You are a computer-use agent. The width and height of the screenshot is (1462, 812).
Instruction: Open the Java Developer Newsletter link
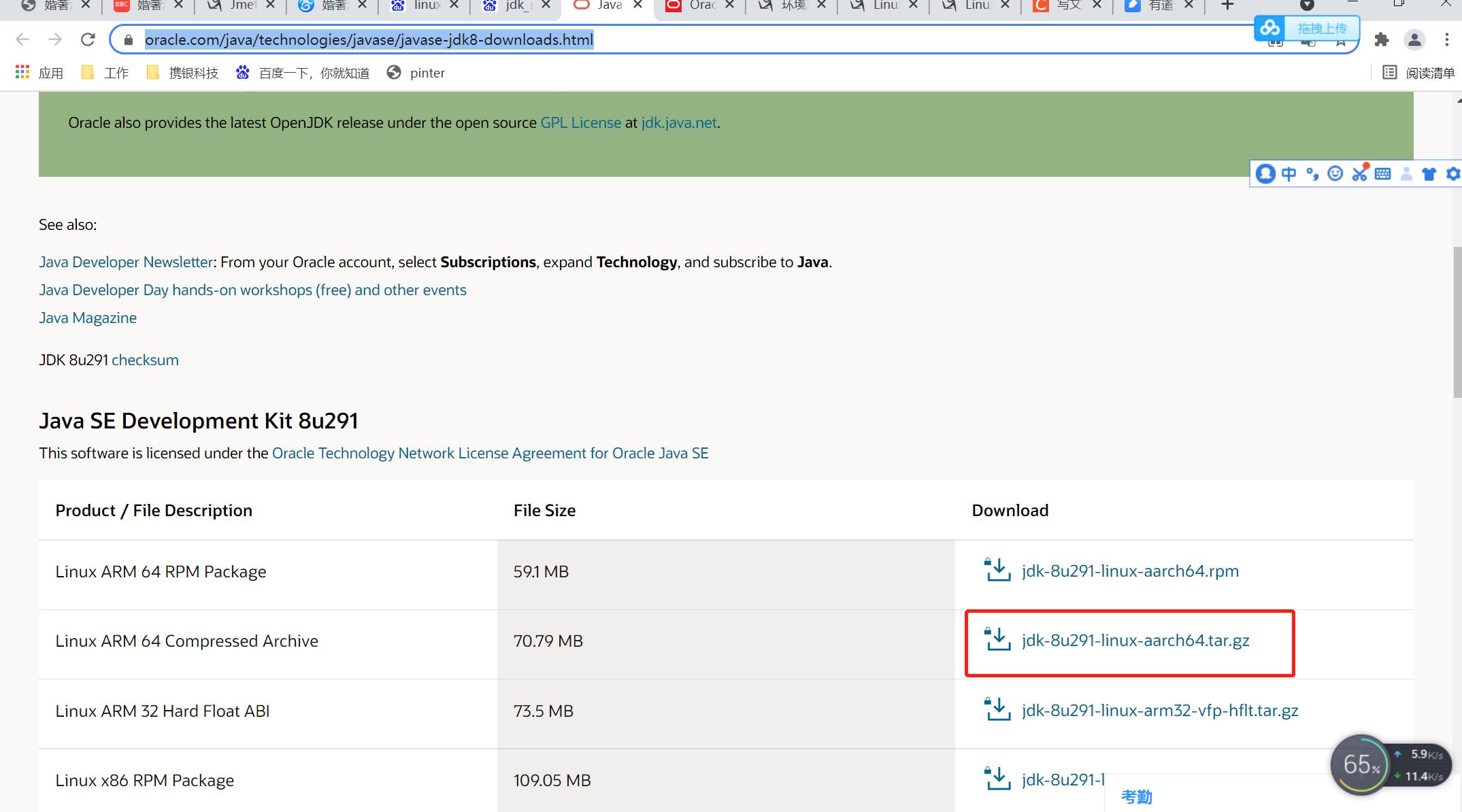(x=126, y=263)
